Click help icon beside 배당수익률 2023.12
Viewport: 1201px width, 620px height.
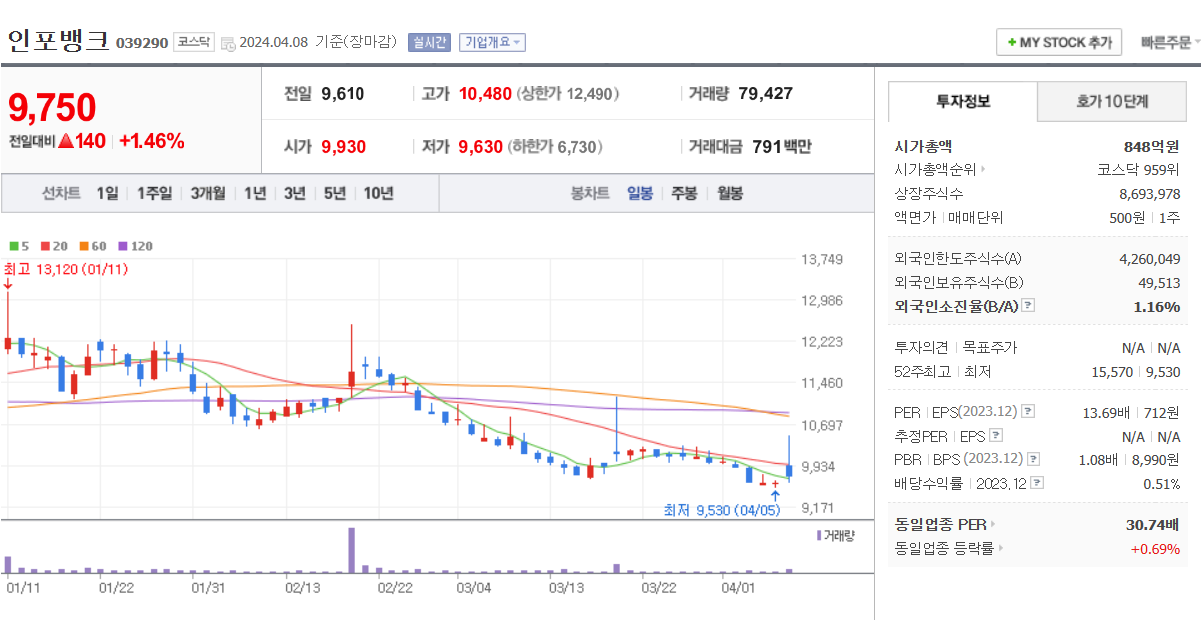point(1037,483)
